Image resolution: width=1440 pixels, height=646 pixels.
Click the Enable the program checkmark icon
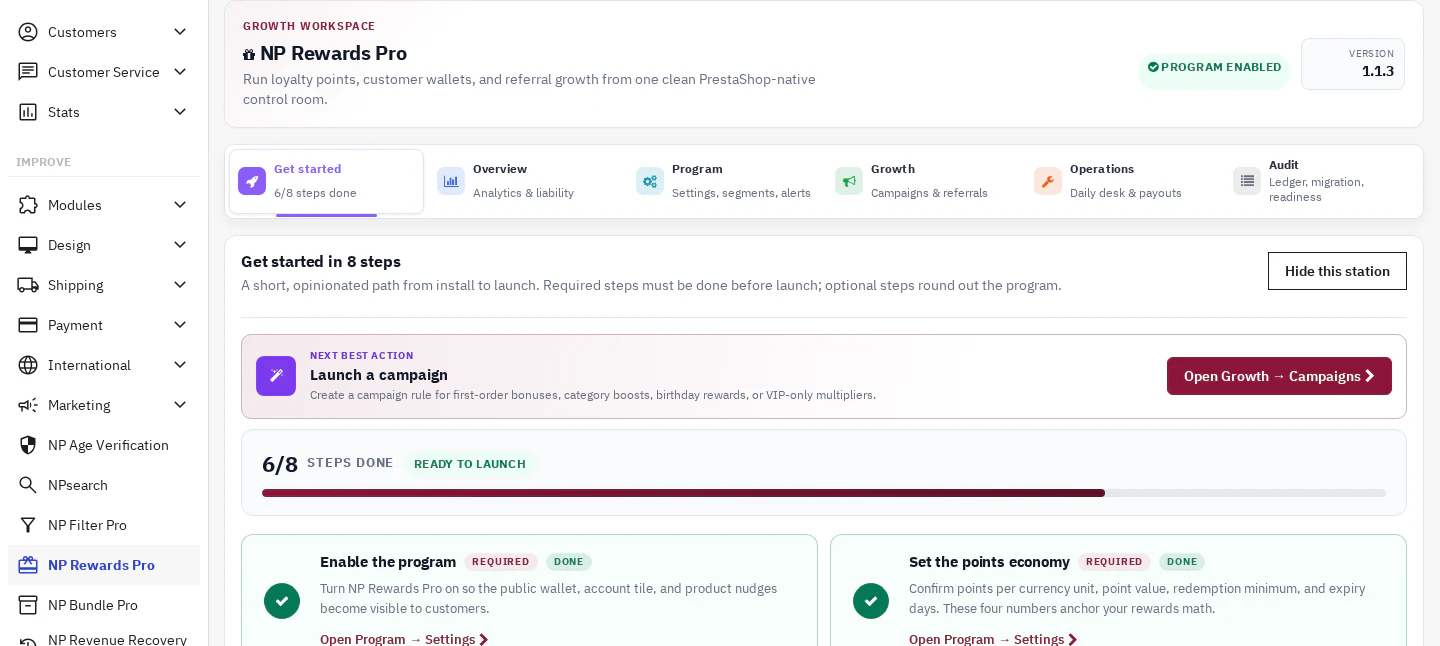(x=282, y=601)
